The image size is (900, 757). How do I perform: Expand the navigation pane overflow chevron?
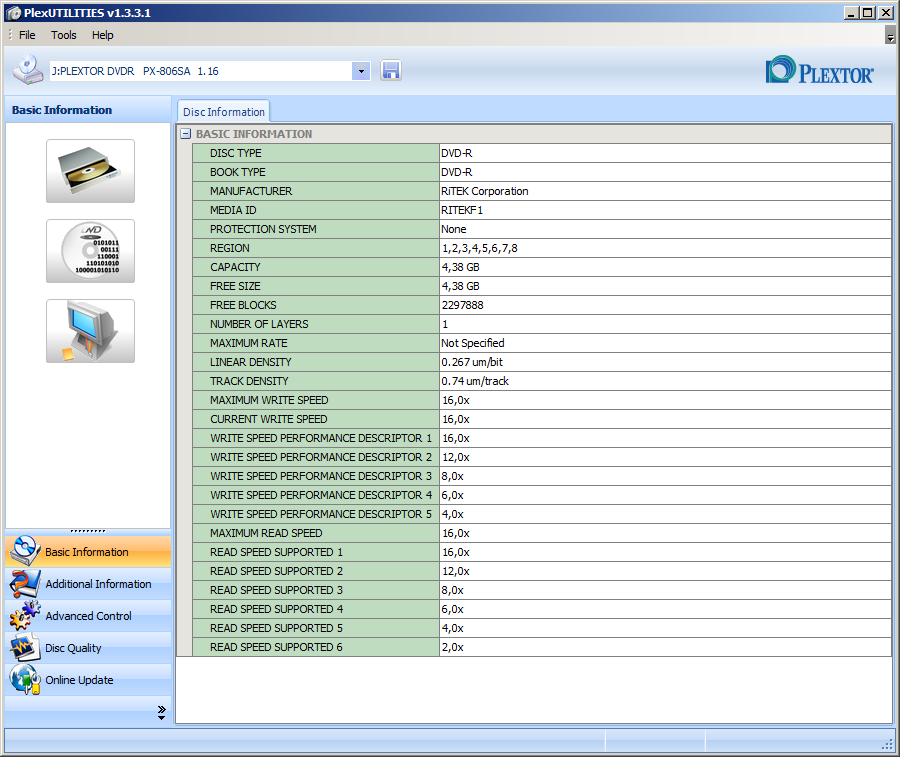pos(161,712)
